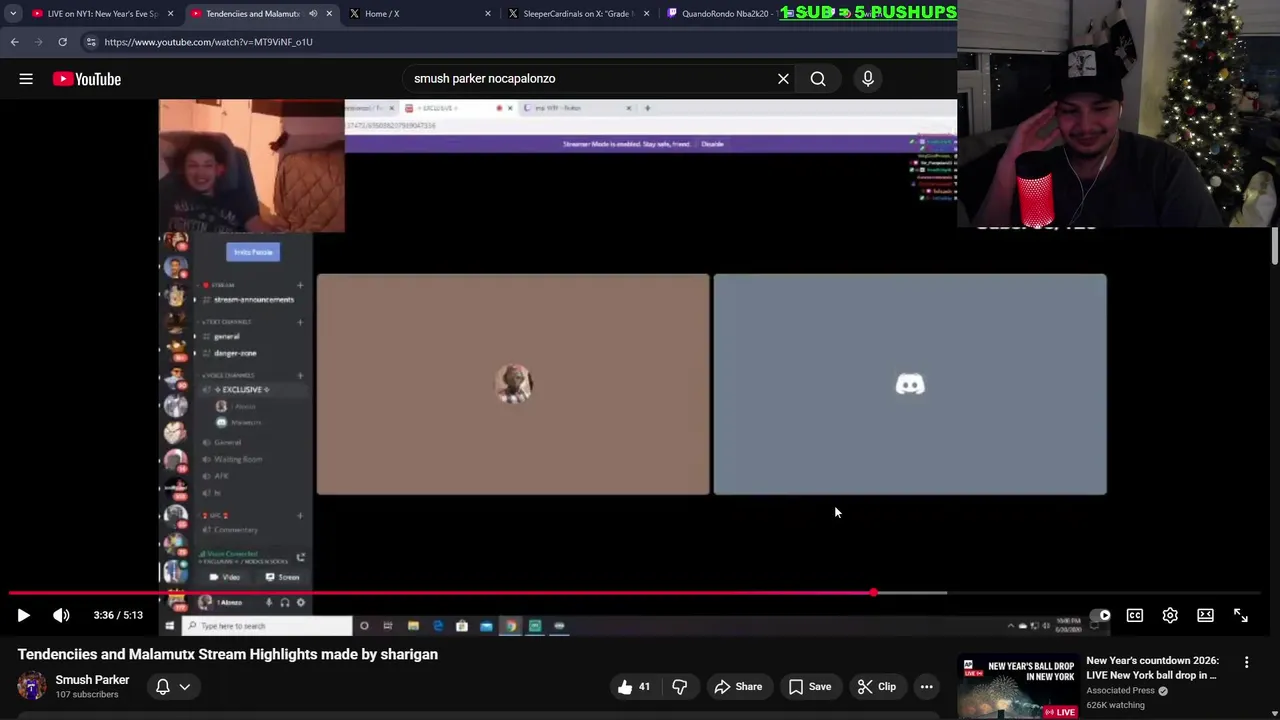Click the 107 subscribers text
This screenshot has height=720, width=1280.
[87, 695]
